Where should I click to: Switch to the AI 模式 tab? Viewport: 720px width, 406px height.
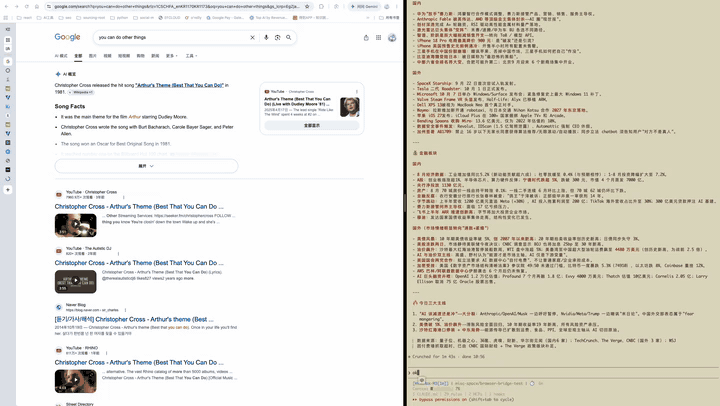(x=61, y=56)
